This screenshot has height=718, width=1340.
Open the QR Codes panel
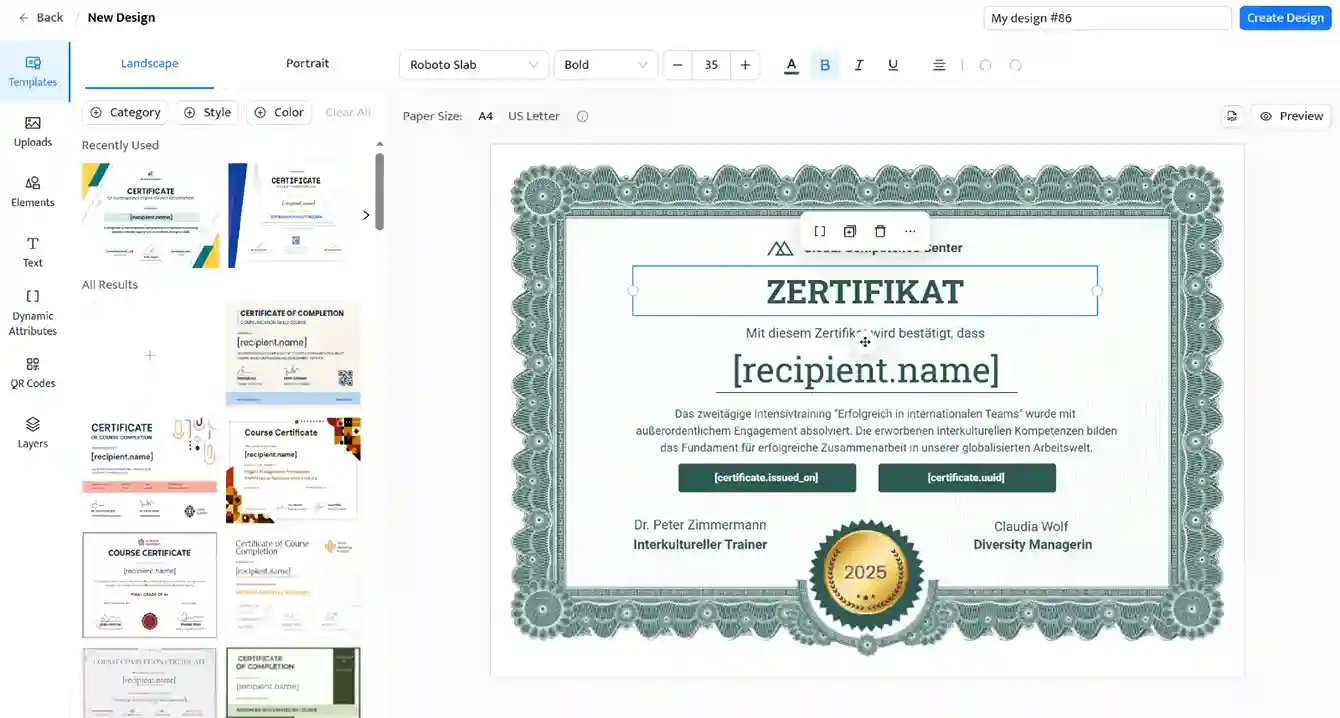tap(33, 372)
